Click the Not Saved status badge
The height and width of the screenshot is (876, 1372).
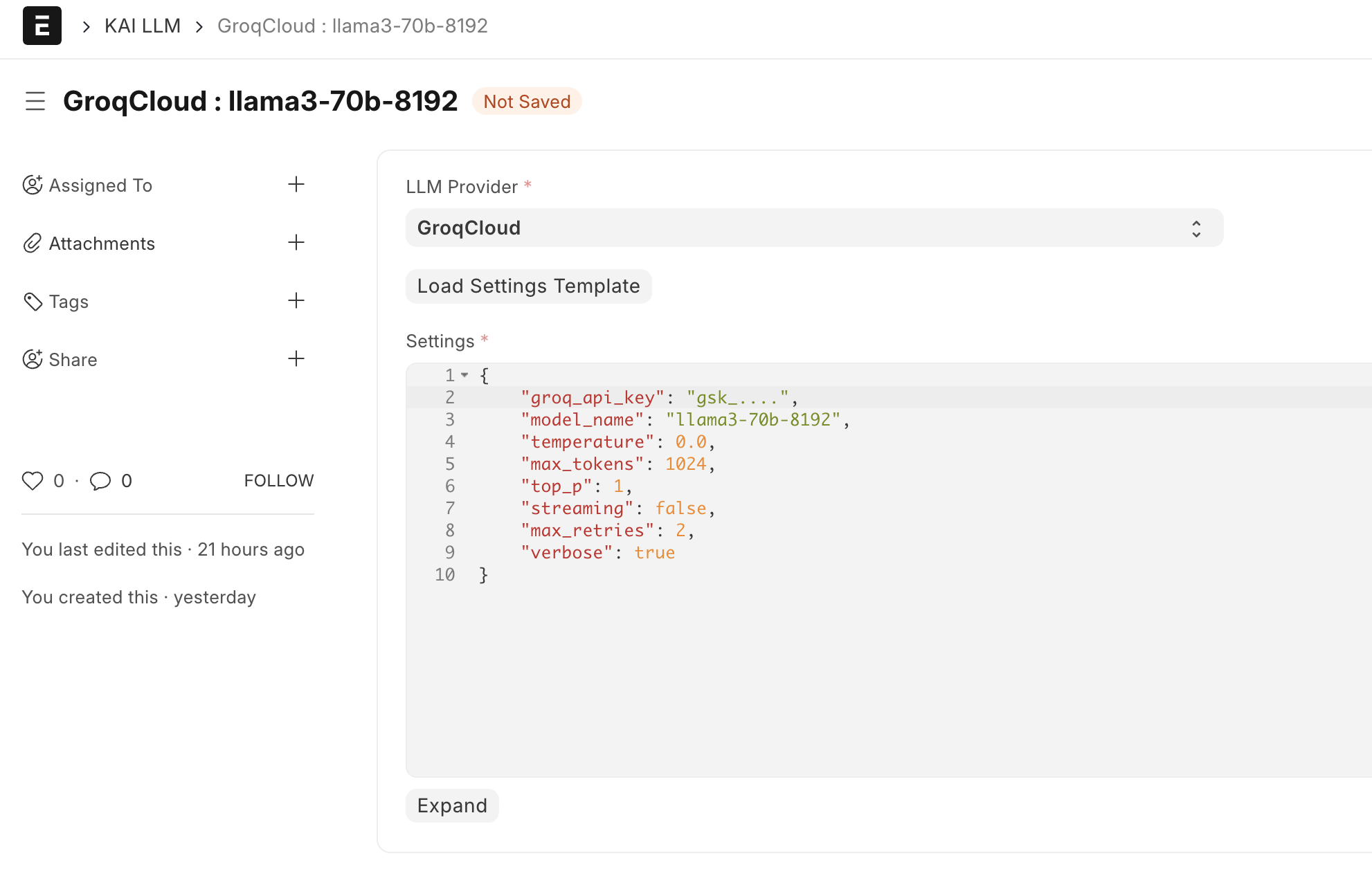[x=527, y=102]
